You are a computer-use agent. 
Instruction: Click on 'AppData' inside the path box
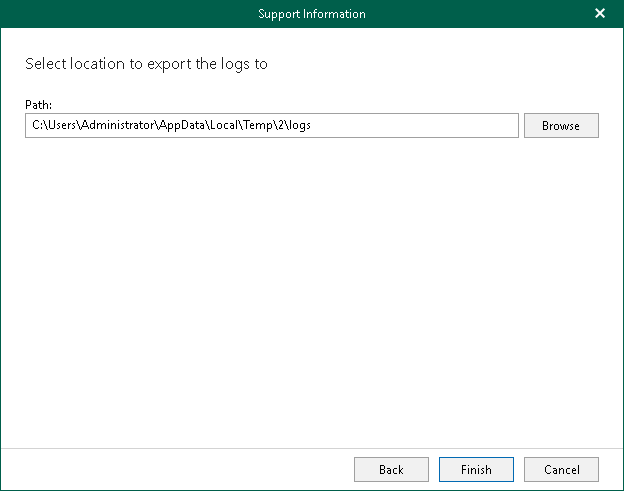click(x=182, y=126)
